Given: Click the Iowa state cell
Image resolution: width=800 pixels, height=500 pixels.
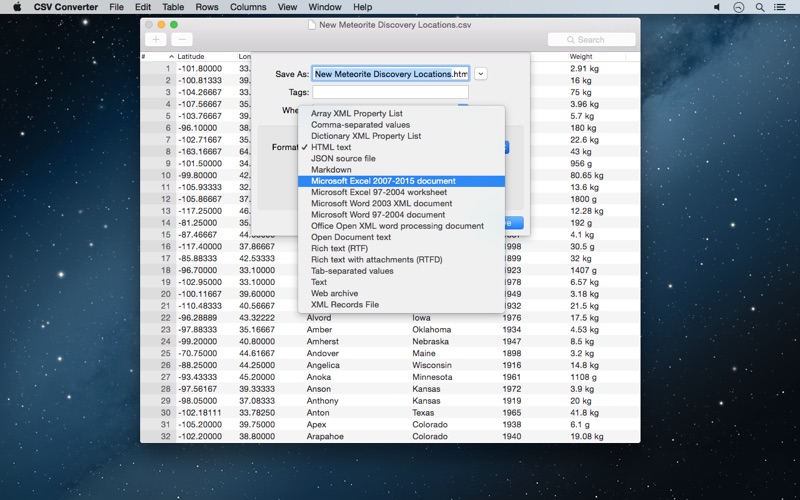Looking at the screenshot, I should (x=421, y=317).
